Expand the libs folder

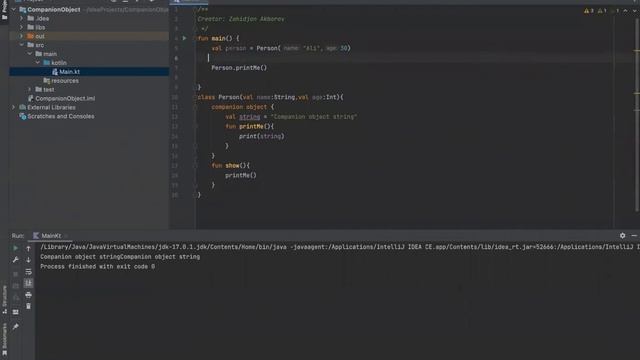(21, 27)
